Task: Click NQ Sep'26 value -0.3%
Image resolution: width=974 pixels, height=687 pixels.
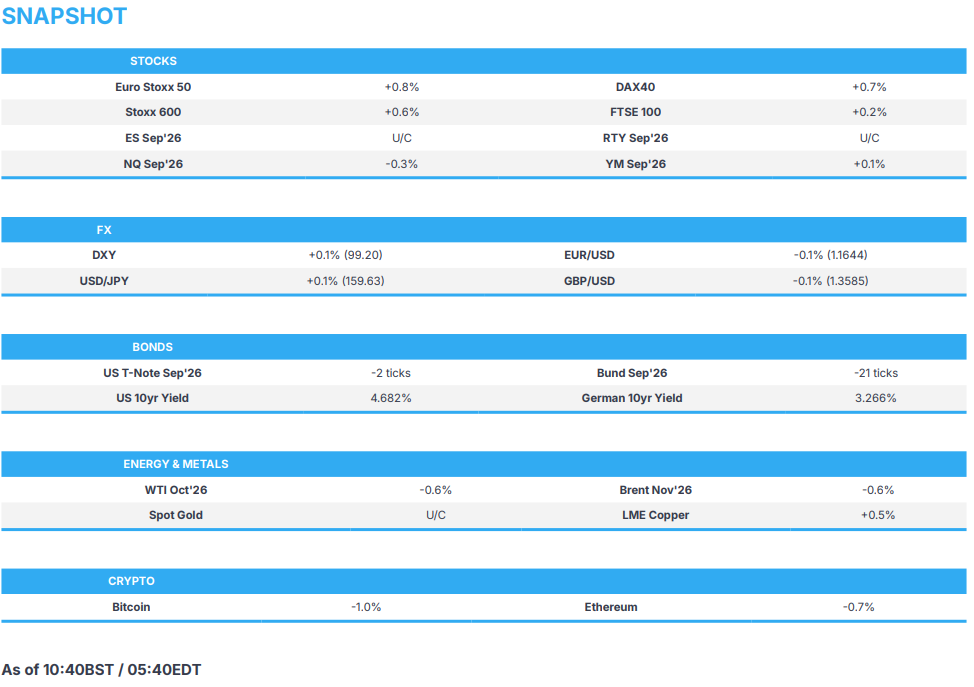Action: point(401,164)
